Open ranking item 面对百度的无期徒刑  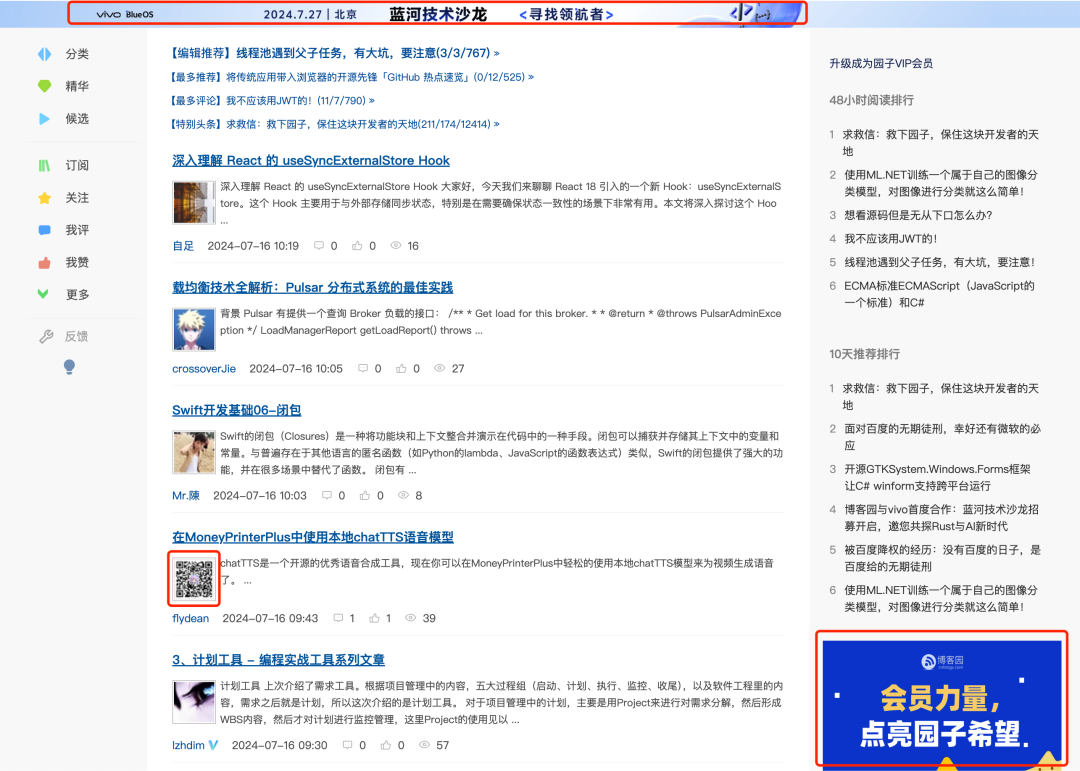click(942, 437)
